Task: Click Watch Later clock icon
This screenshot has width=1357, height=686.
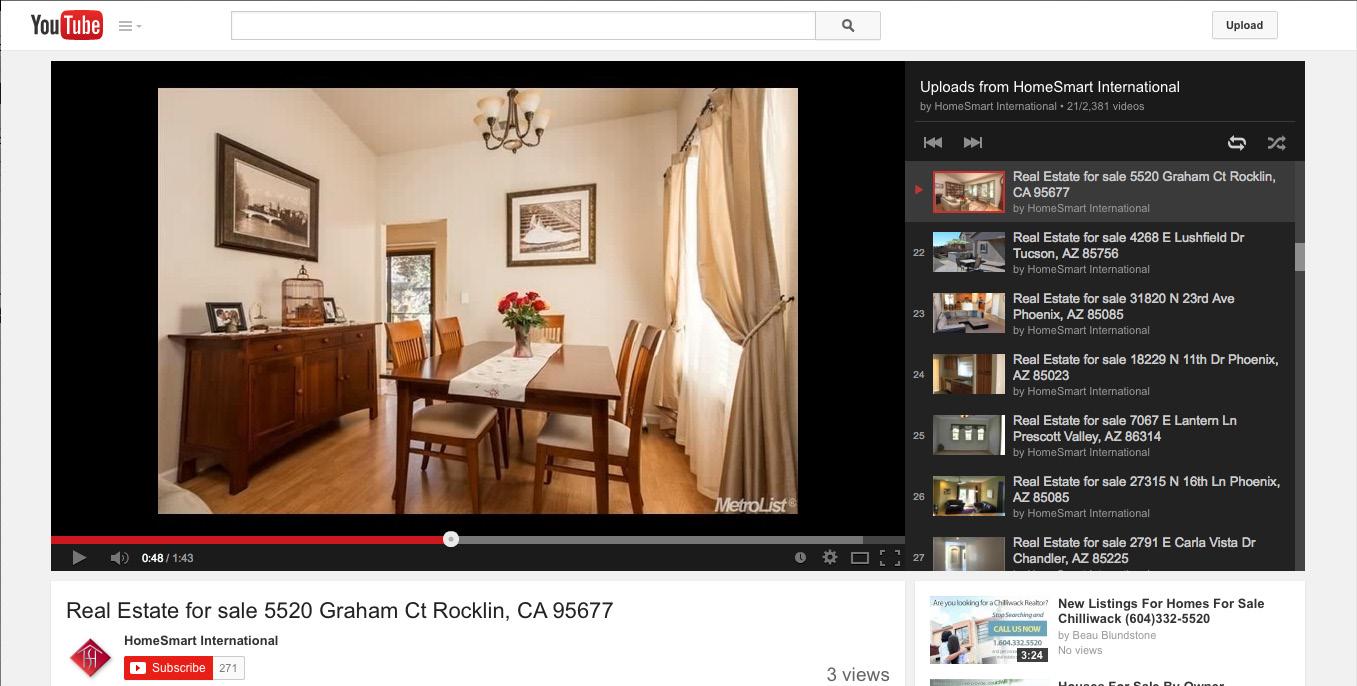Action: (x=800, y=558)
